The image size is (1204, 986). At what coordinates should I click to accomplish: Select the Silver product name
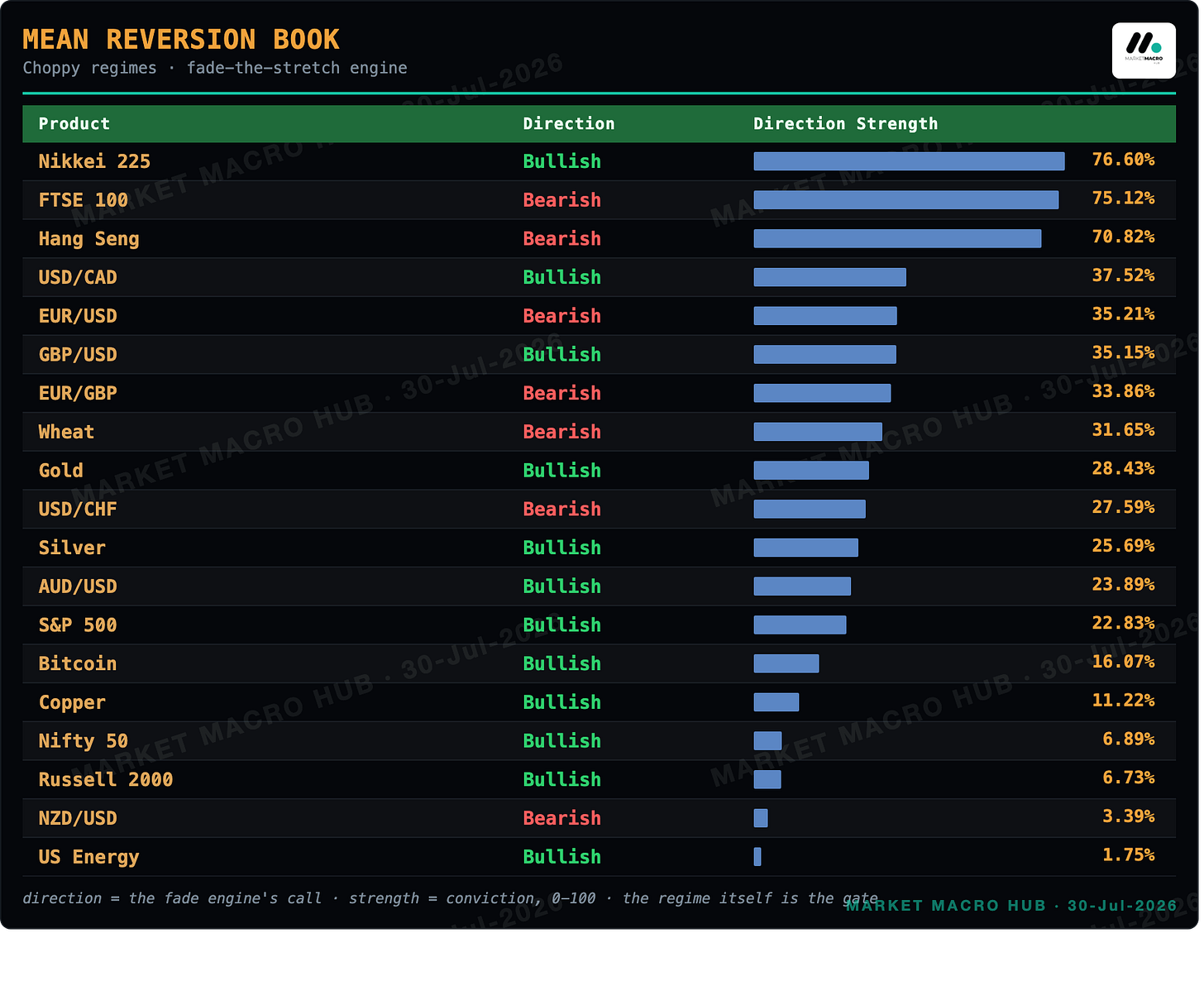(x=72, y=548)
